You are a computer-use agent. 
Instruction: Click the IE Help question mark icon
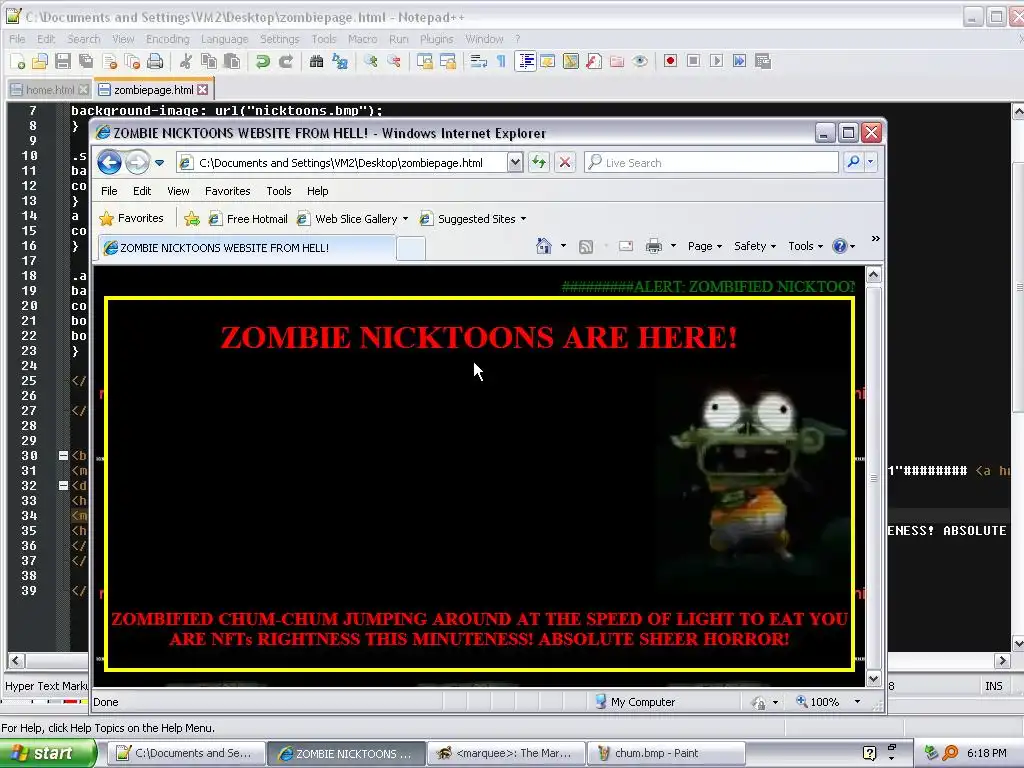pyautogui.click(x=840, y=246)
